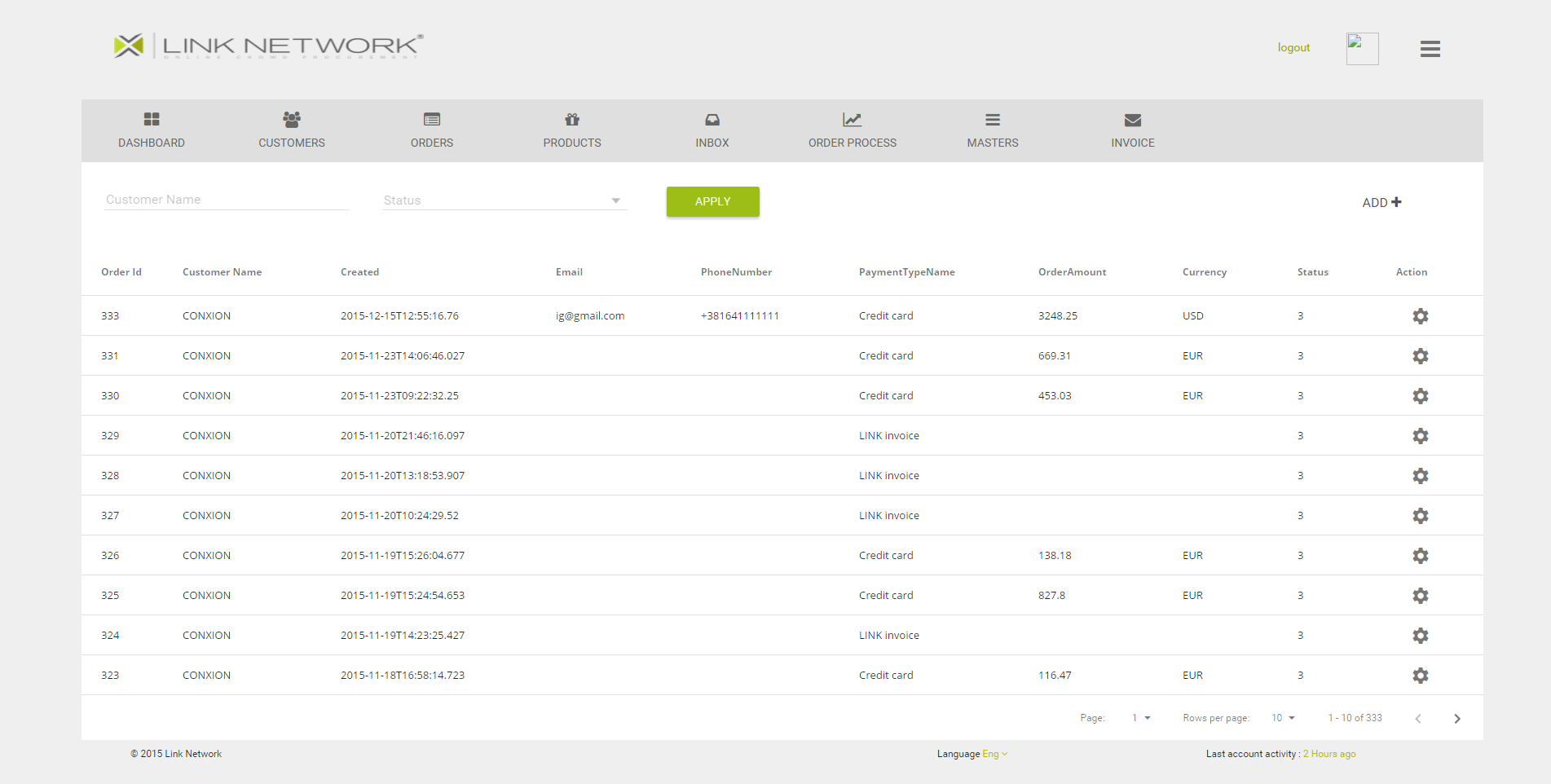Click the order amount 116.47
Image resolution: width=1551 pixels, height=784 pixels.
pyautogui.click(x=1055, y=676)
